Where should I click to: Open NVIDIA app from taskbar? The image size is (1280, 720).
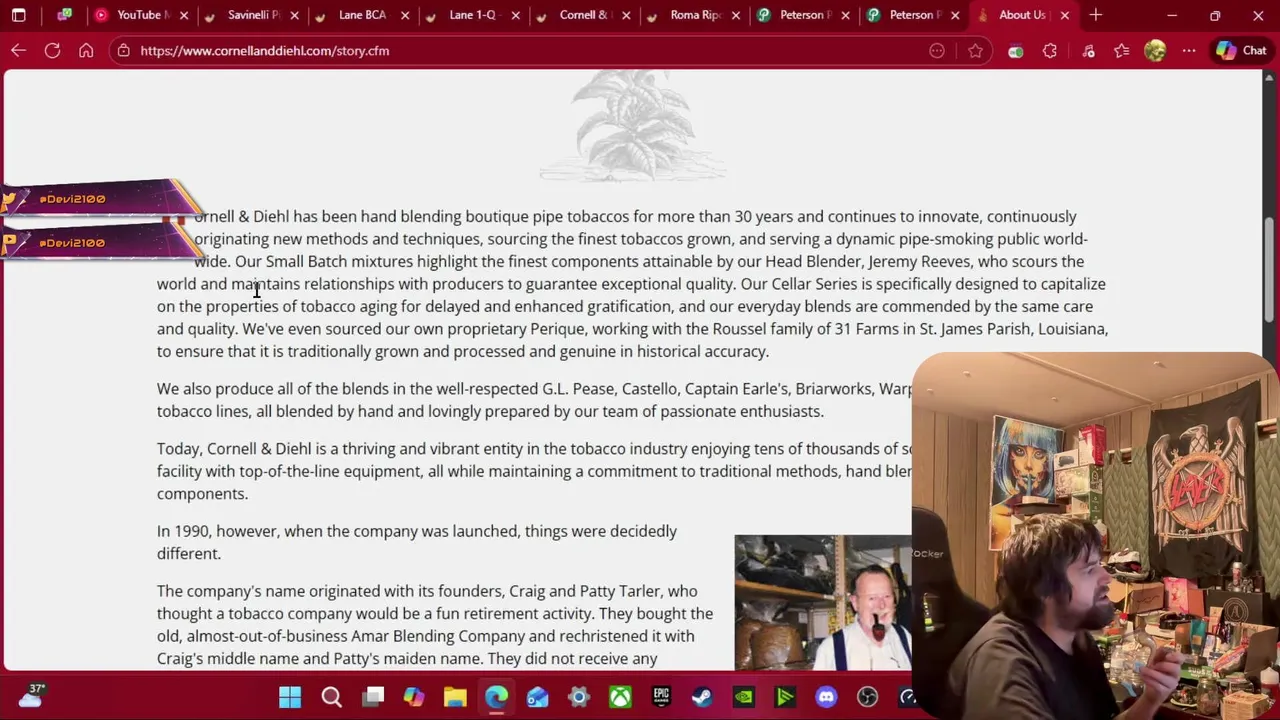click(x=744, y=697)
